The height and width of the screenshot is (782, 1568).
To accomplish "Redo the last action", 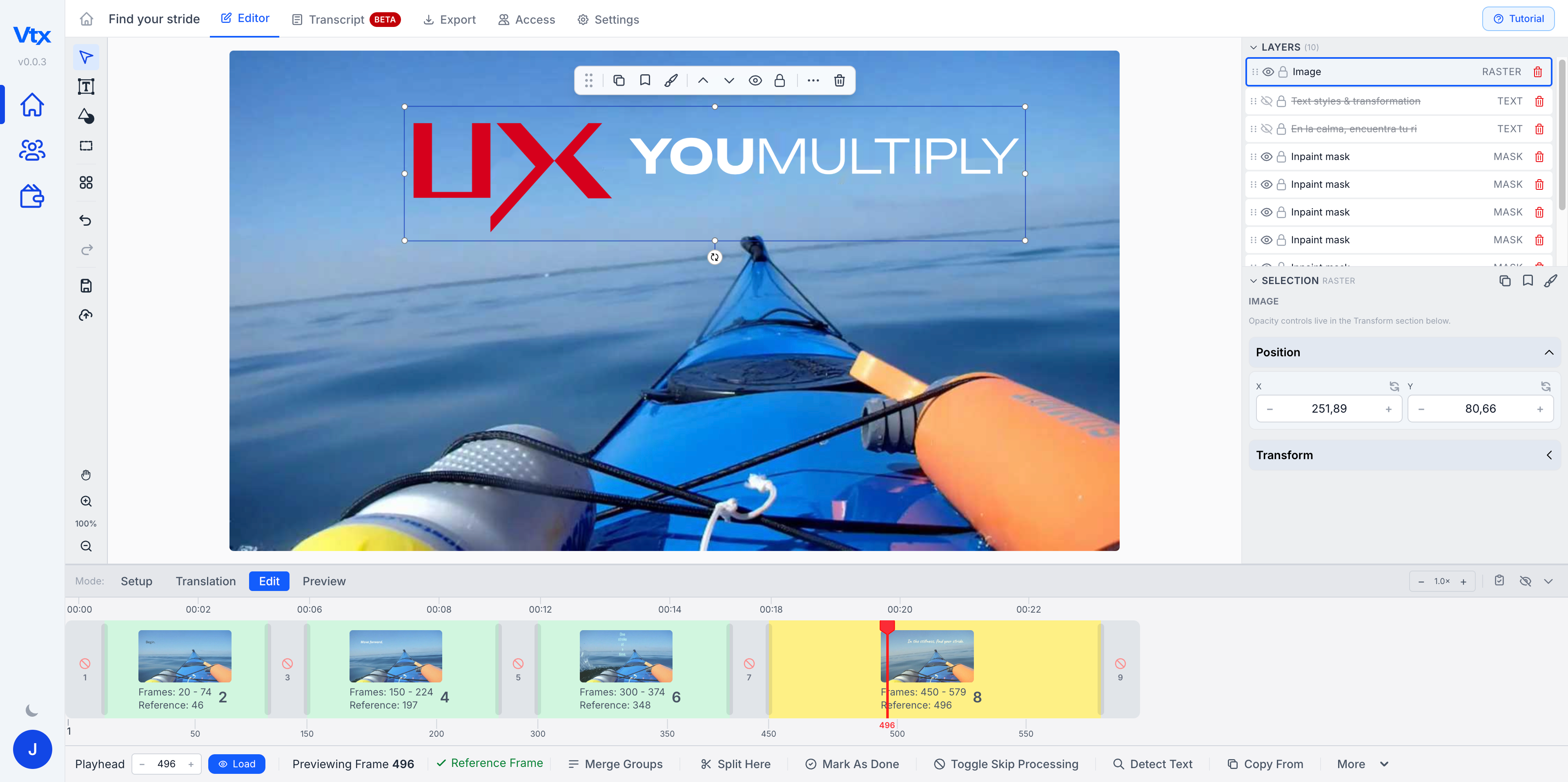I will coord(86,249).
